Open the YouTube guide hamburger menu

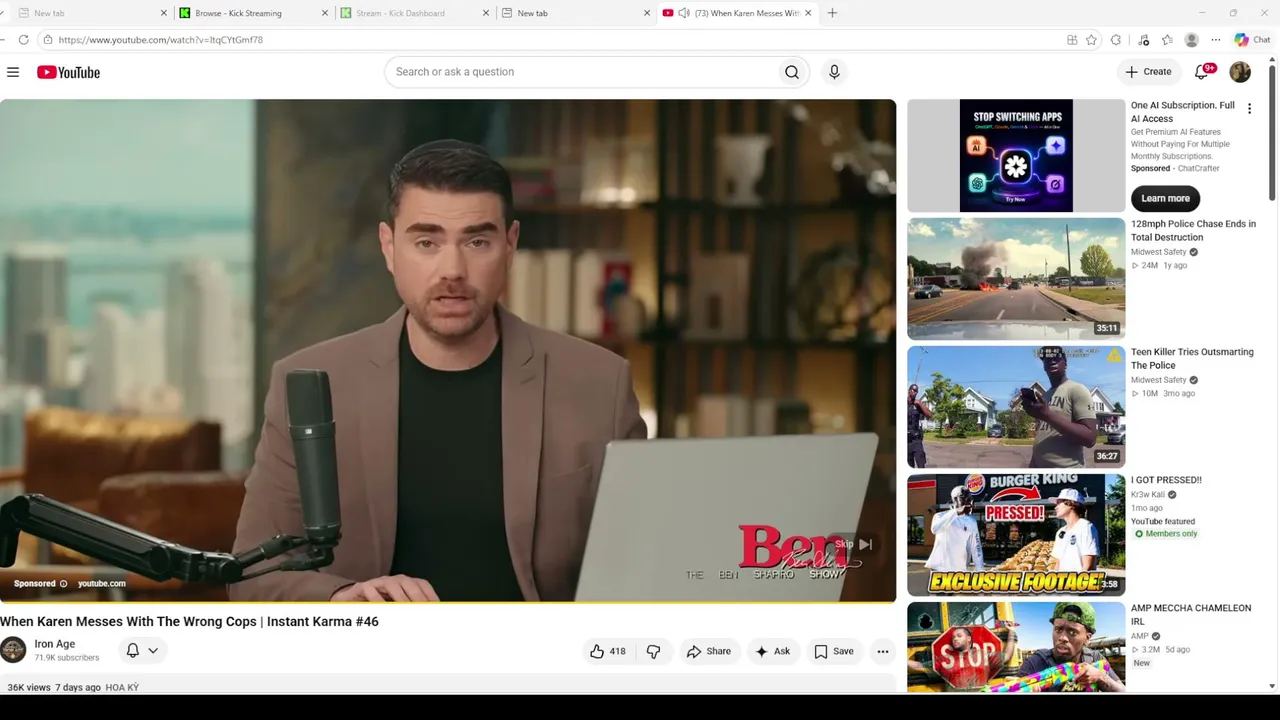[13, 72]
